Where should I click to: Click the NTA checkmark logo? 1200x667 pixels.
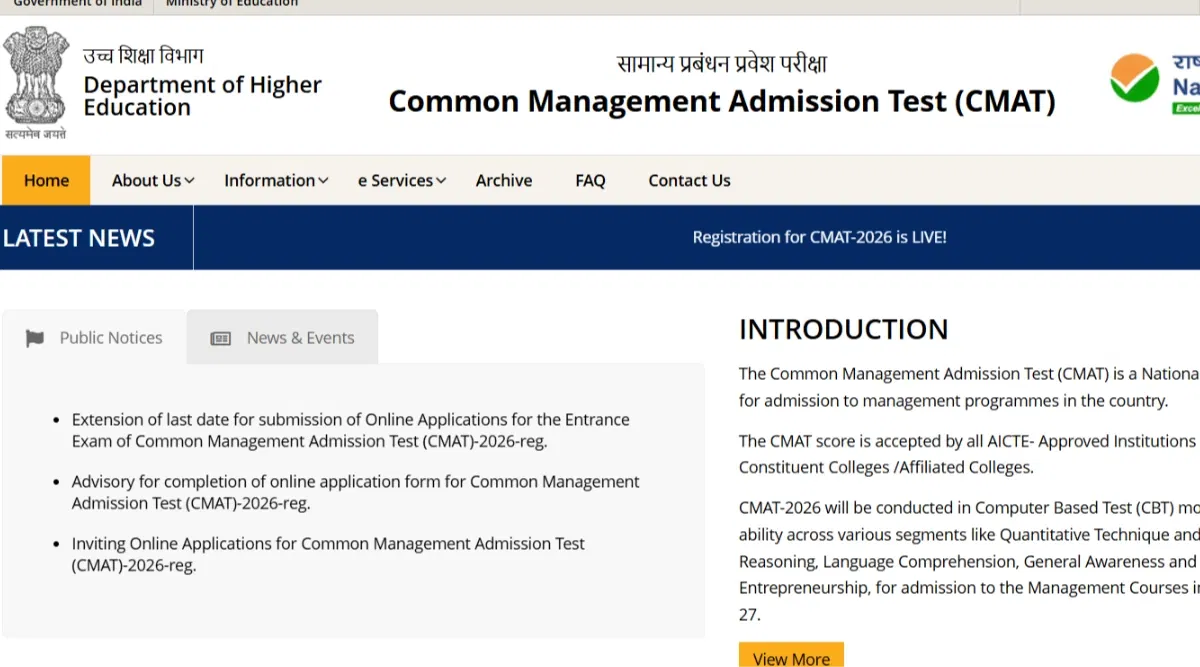coord(1134,78)
